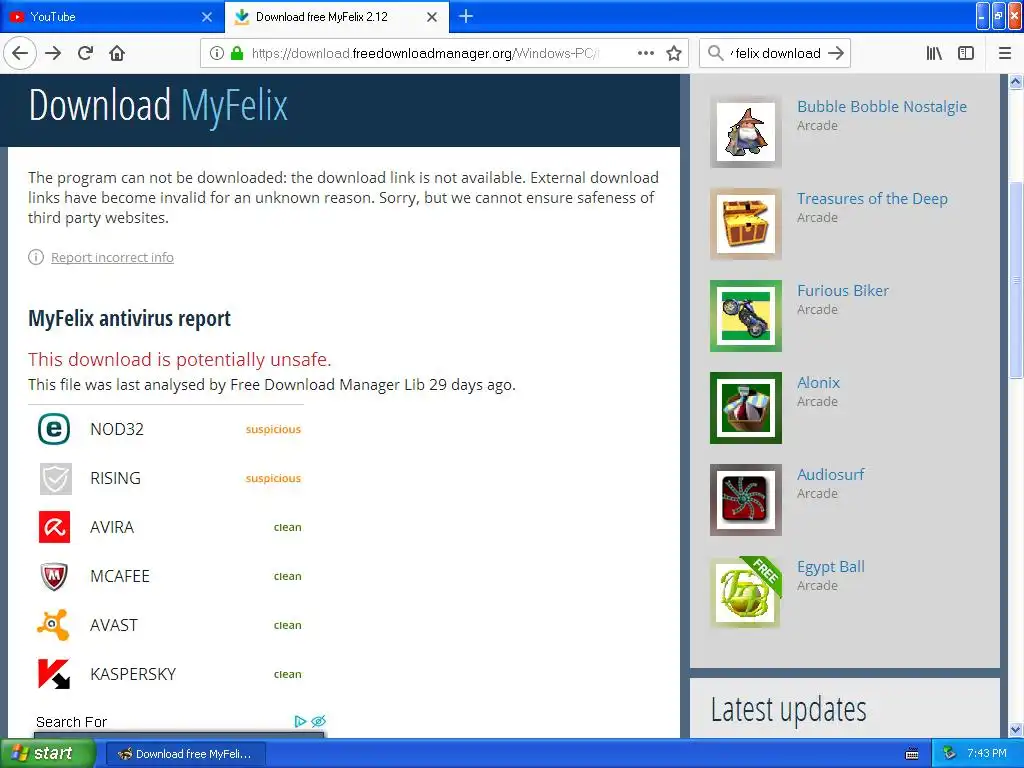Click the KASPERSKY logo icon
This screenshot has width=1024, height=768.
pos(54,674)
